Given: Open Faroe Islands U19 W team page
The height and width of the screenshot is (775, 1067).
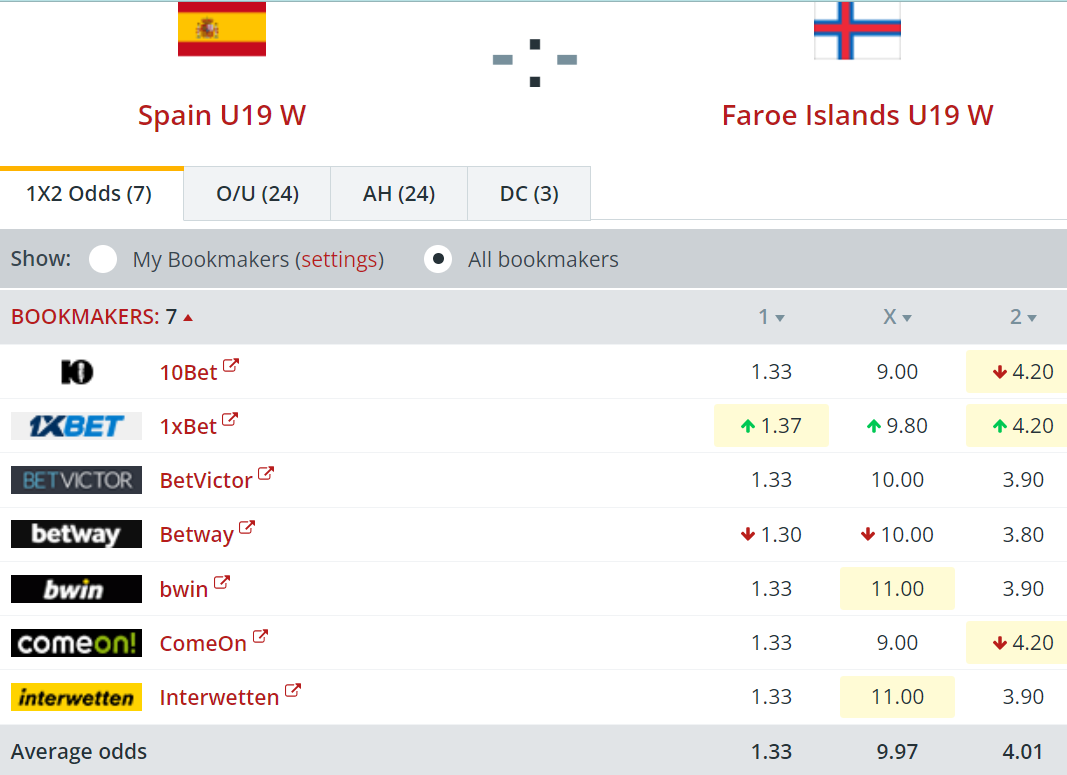Looking at the screenshot, I should [x=857, y=115].
